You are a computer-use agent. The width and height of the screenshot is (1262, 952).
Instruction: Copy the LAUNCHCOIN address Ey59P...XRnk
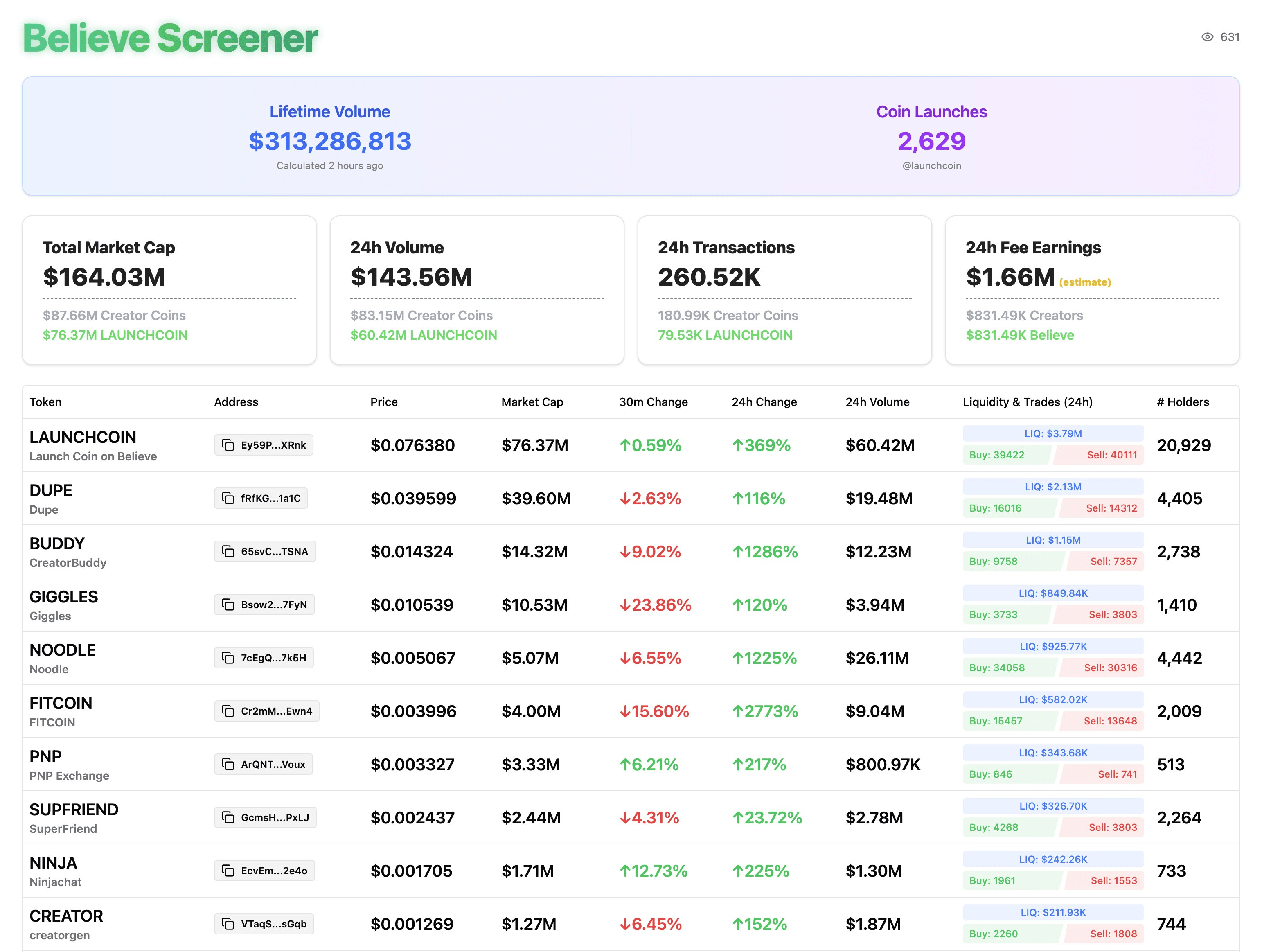(x=264, y=445)
